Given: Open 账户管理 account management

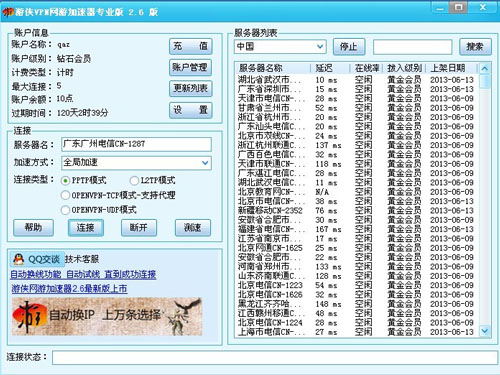Looking at the screenshot, I should pyautogui.click(x=191, y=68).
